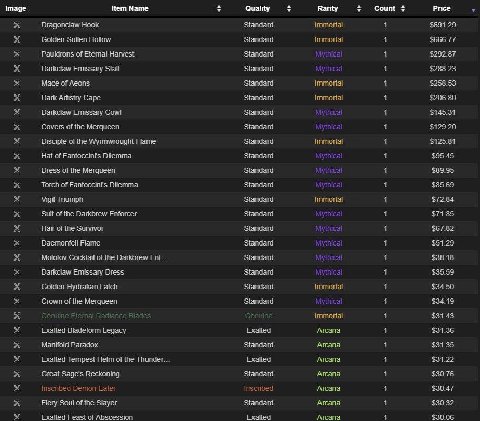The image size is (480, 421).
Task: Select Disciple of the Wyrmwrought Flame name
Action: (x=99, y=141)
